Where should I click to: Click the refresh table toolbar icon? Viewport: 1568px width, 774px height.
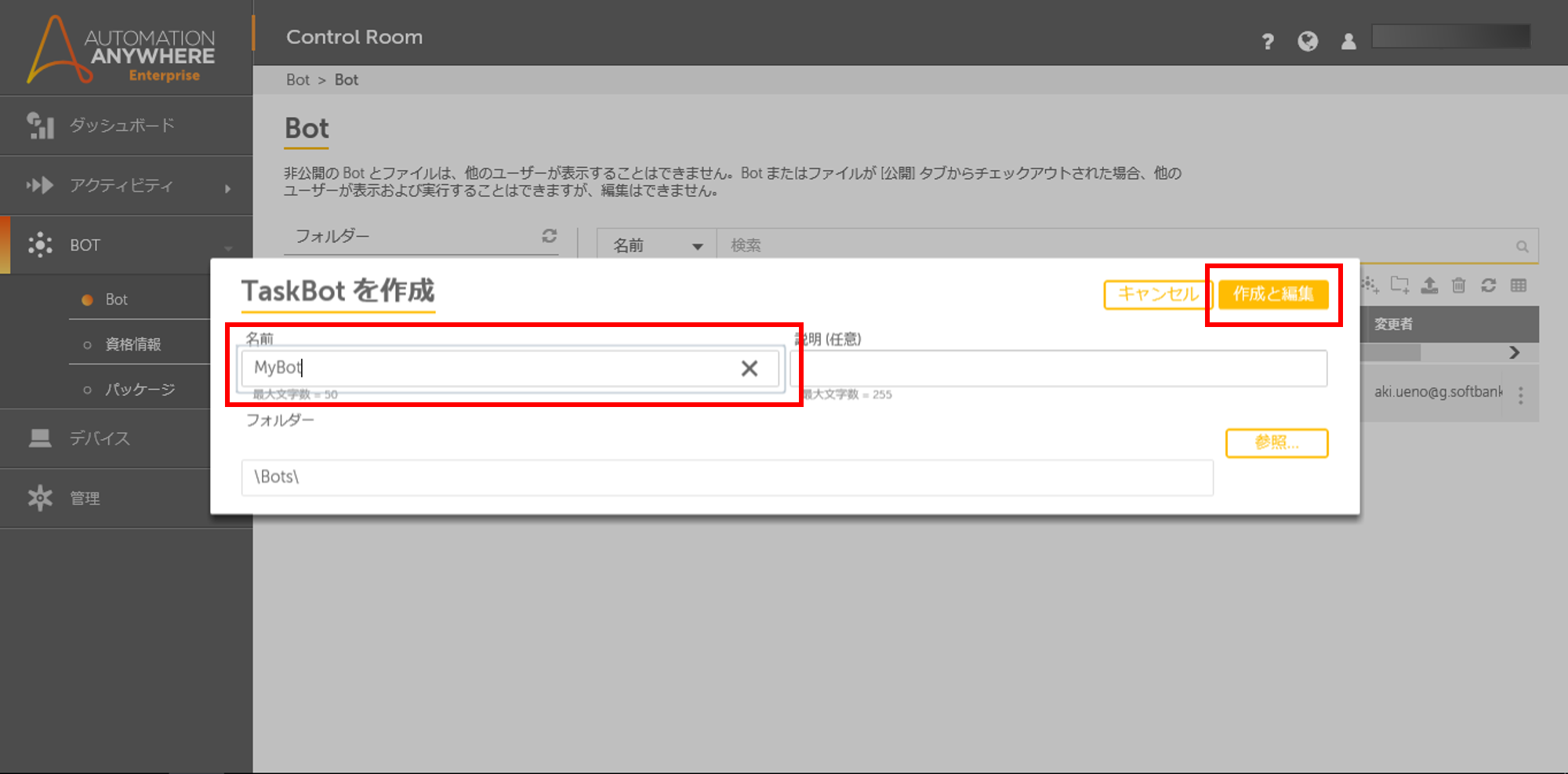click(1488, 285)
